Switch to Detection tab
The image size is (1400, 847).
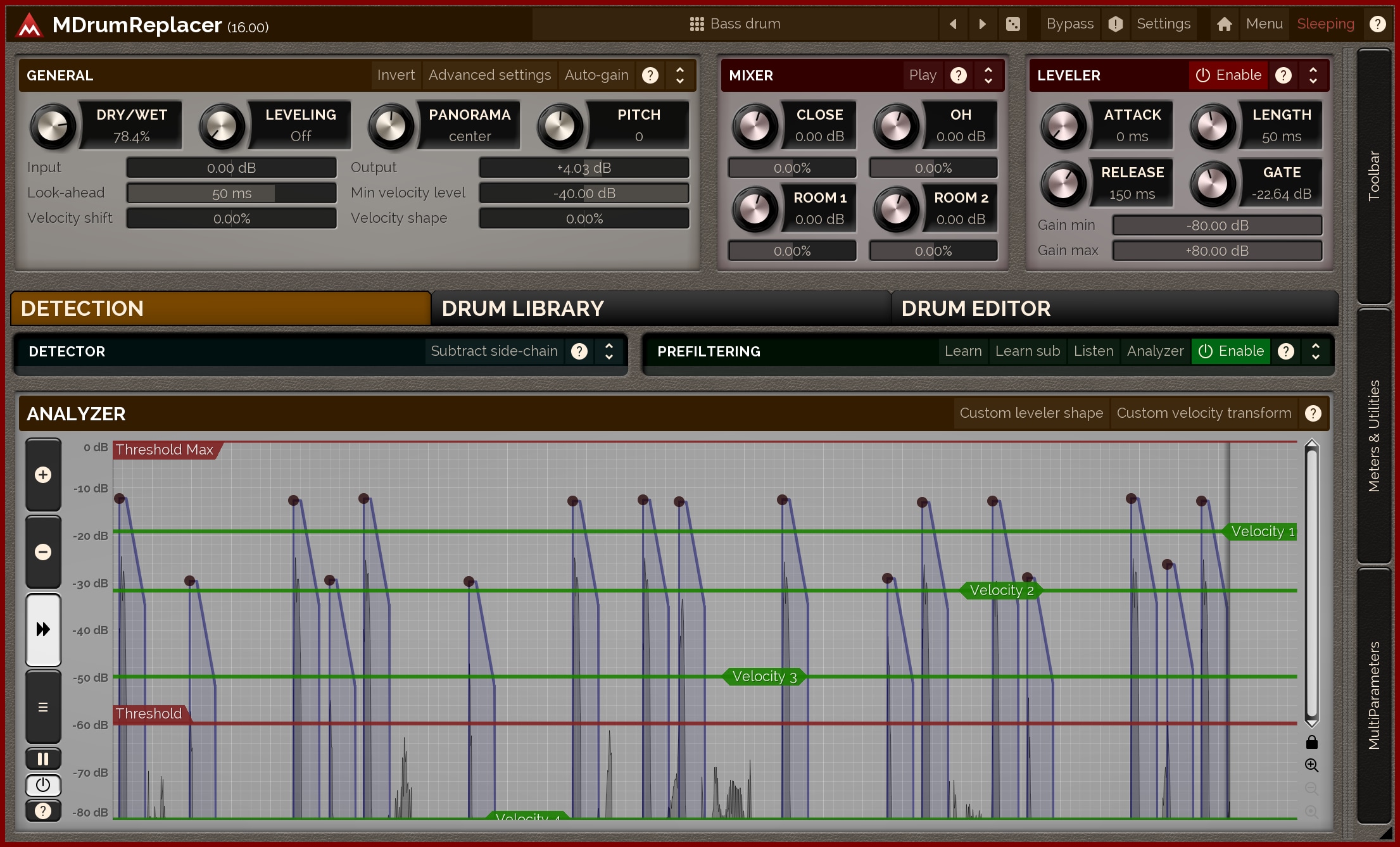(x=221, y=308)
